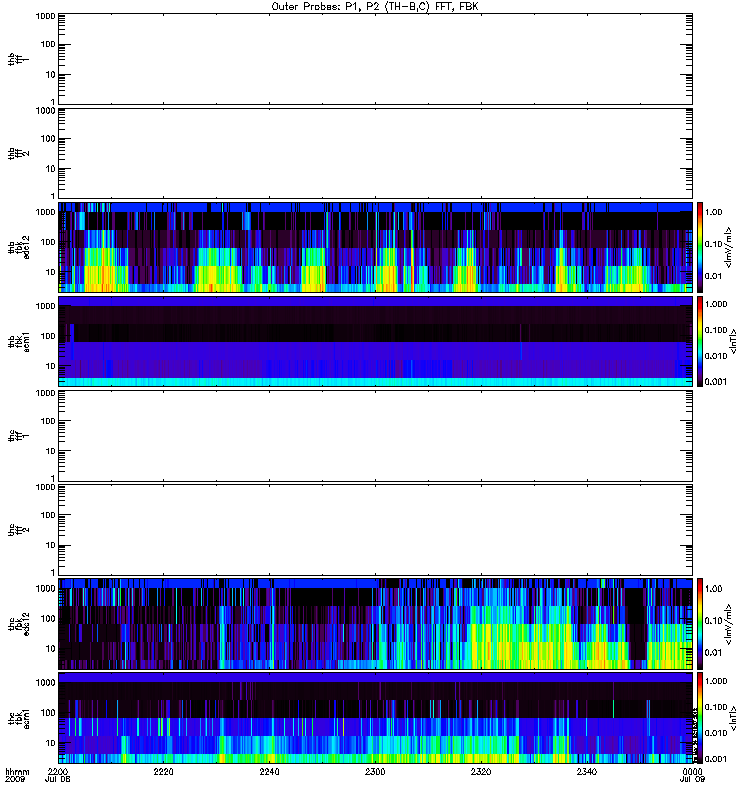Click the "thb ff 2" y-axis label

coord(18,154)
